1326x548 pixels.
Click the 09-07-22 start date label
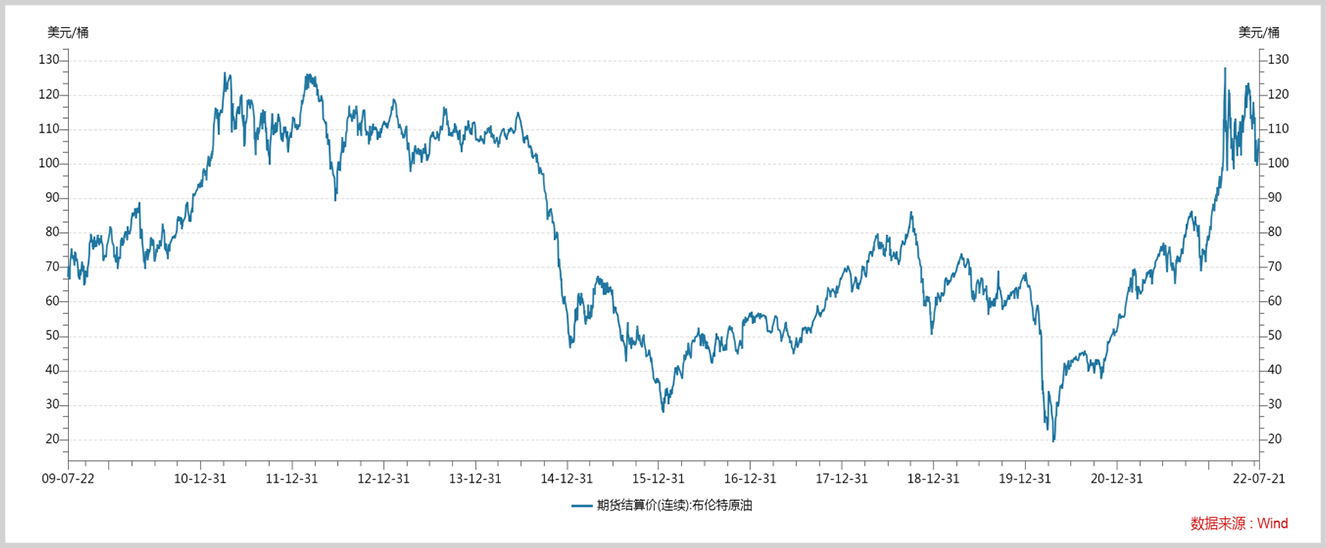click(x=68, y=478)
